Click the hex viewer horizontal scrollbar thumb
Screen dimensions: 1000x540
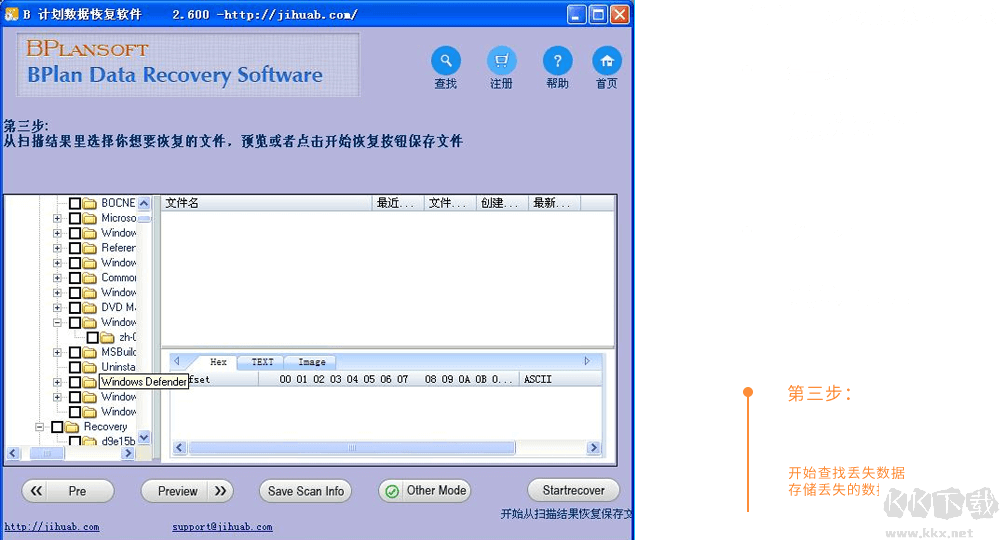coord(352,448)
